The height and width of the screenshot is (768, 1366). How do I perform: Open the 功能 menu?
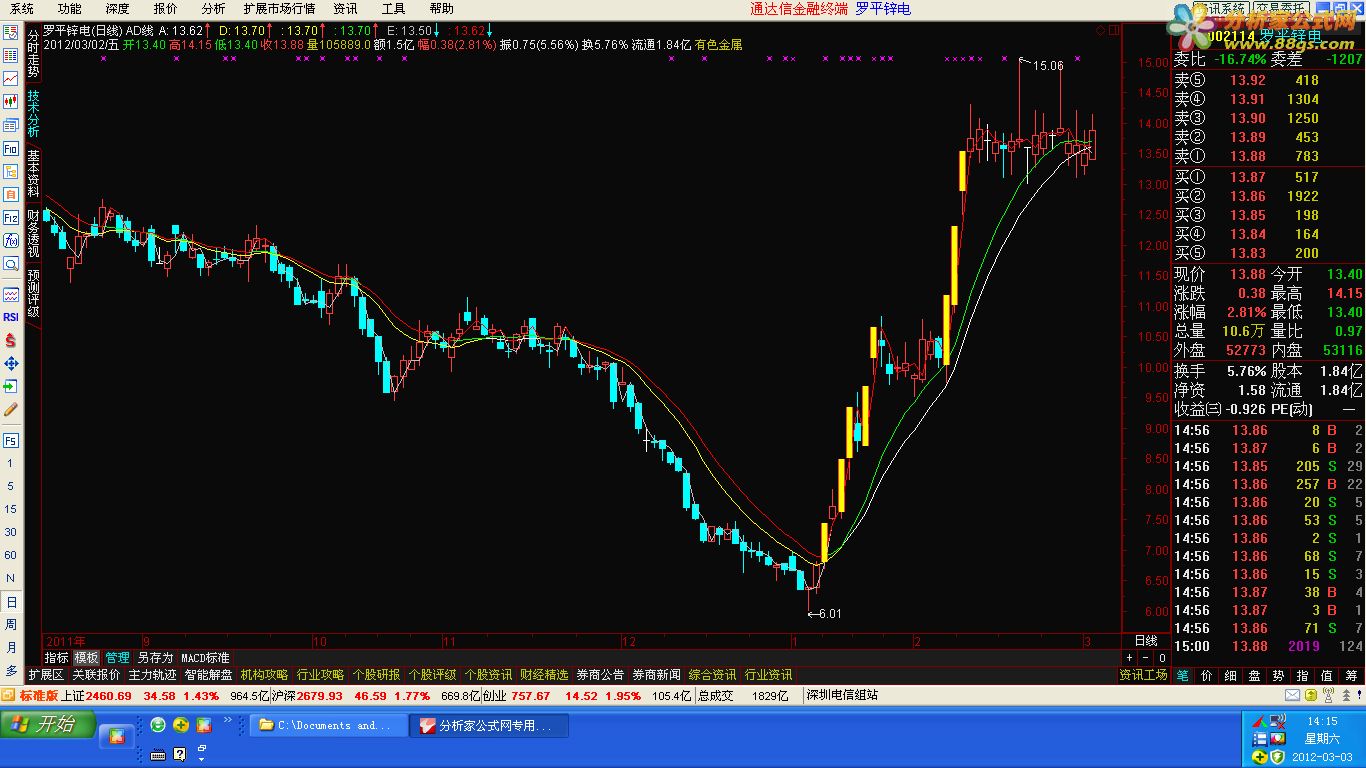pos(69,9)
